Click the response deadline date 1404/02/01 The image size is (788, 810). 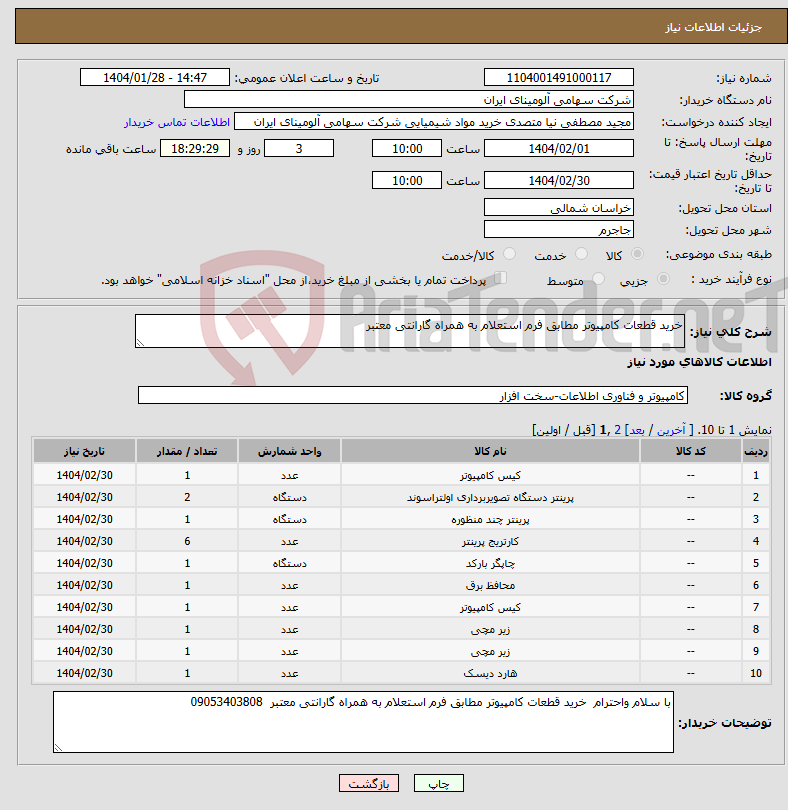pyautogui.click(x=559, y=149)
